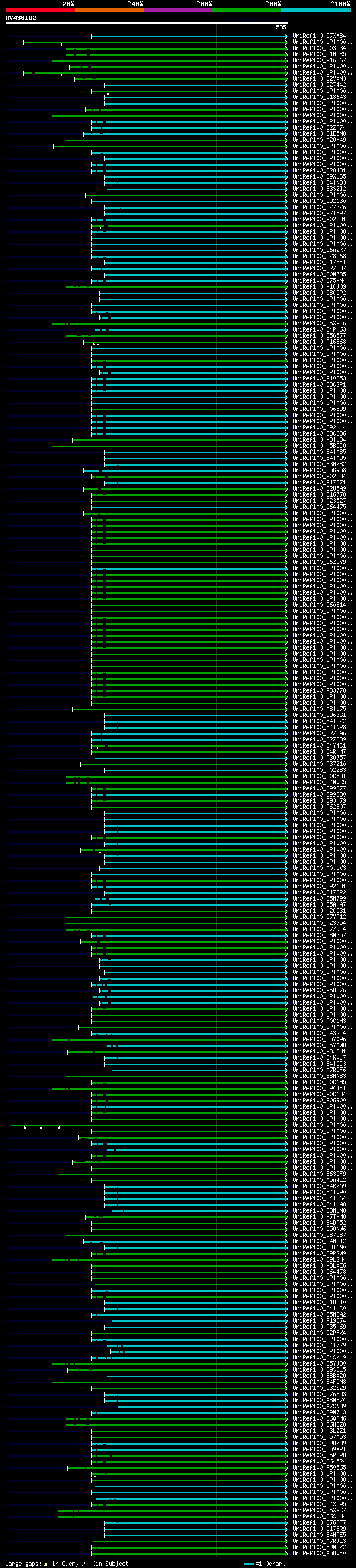
Task: Click hit label UniRef100_A2QY49
Action: click(319, 140)
